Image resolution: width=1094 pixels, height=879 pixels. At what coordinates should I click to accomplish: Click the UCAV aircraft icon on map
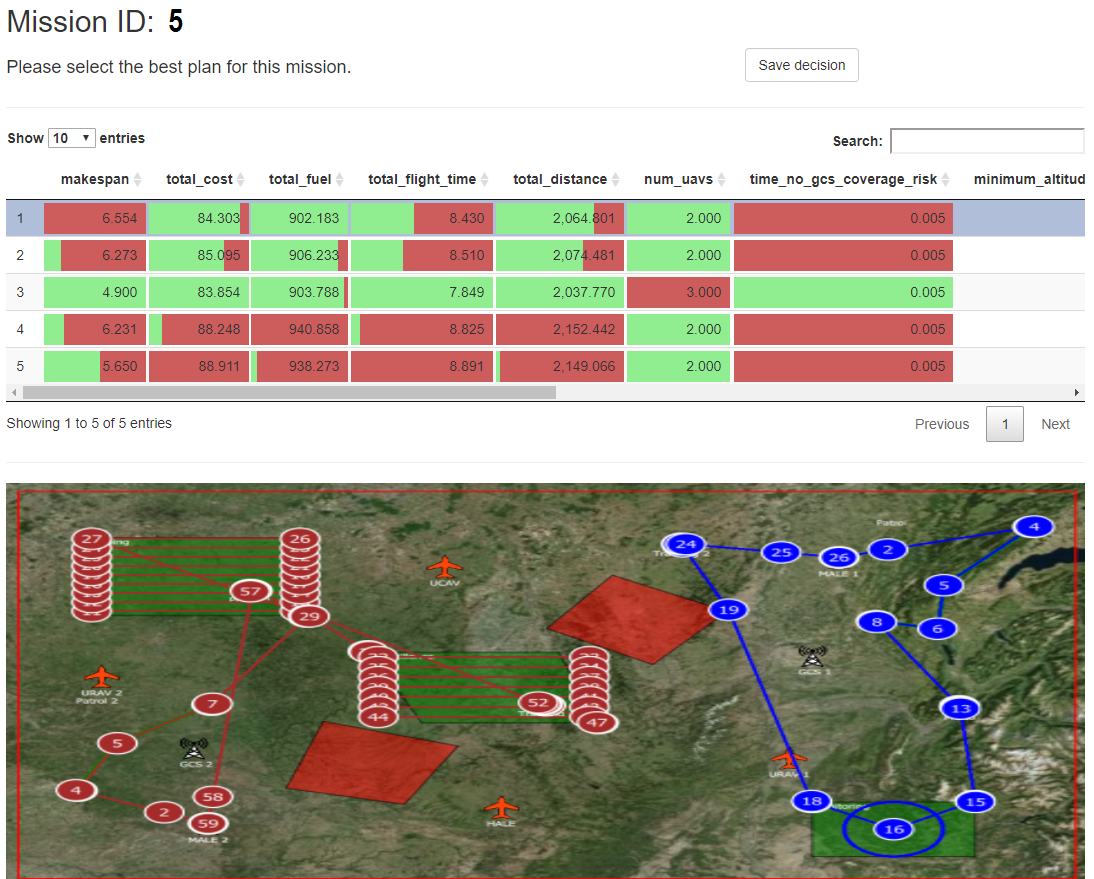coord(444,567)
